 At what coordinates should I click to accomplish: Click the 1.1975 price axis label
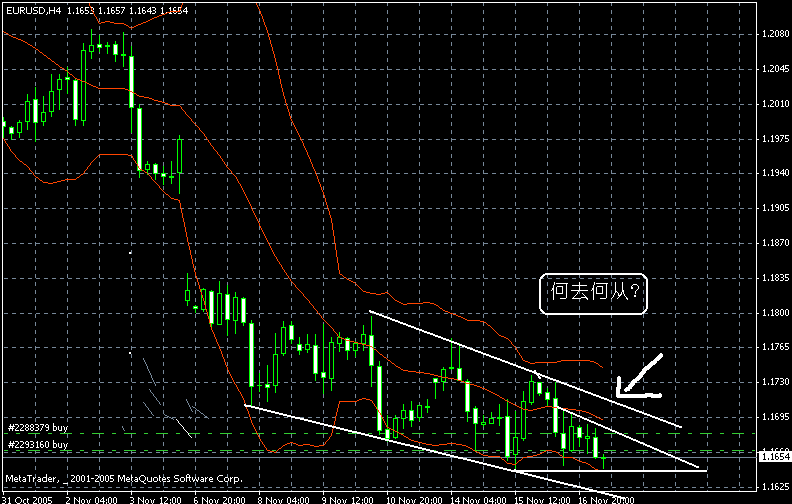coord(775,138)
